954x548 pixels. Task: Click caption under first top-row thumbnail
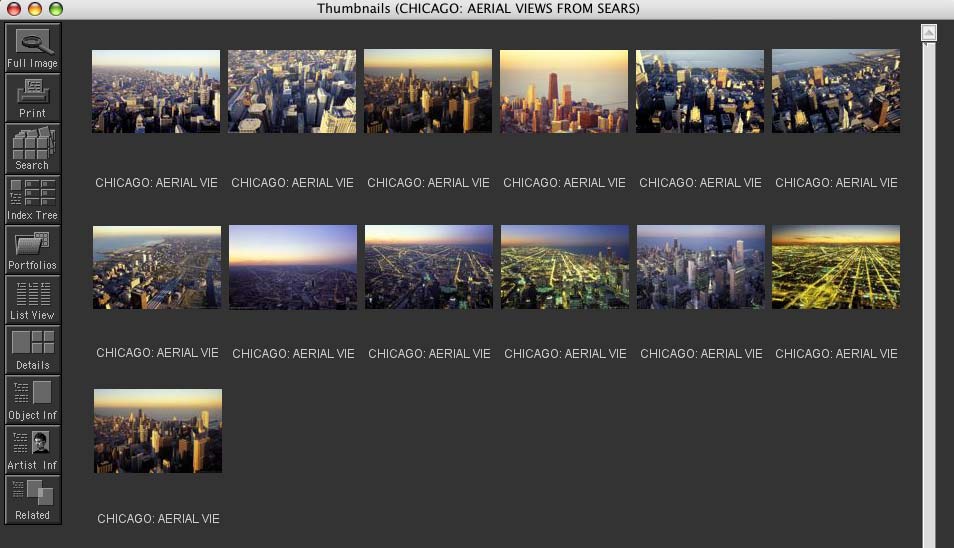pyautogui.click(x=156, y=182)
